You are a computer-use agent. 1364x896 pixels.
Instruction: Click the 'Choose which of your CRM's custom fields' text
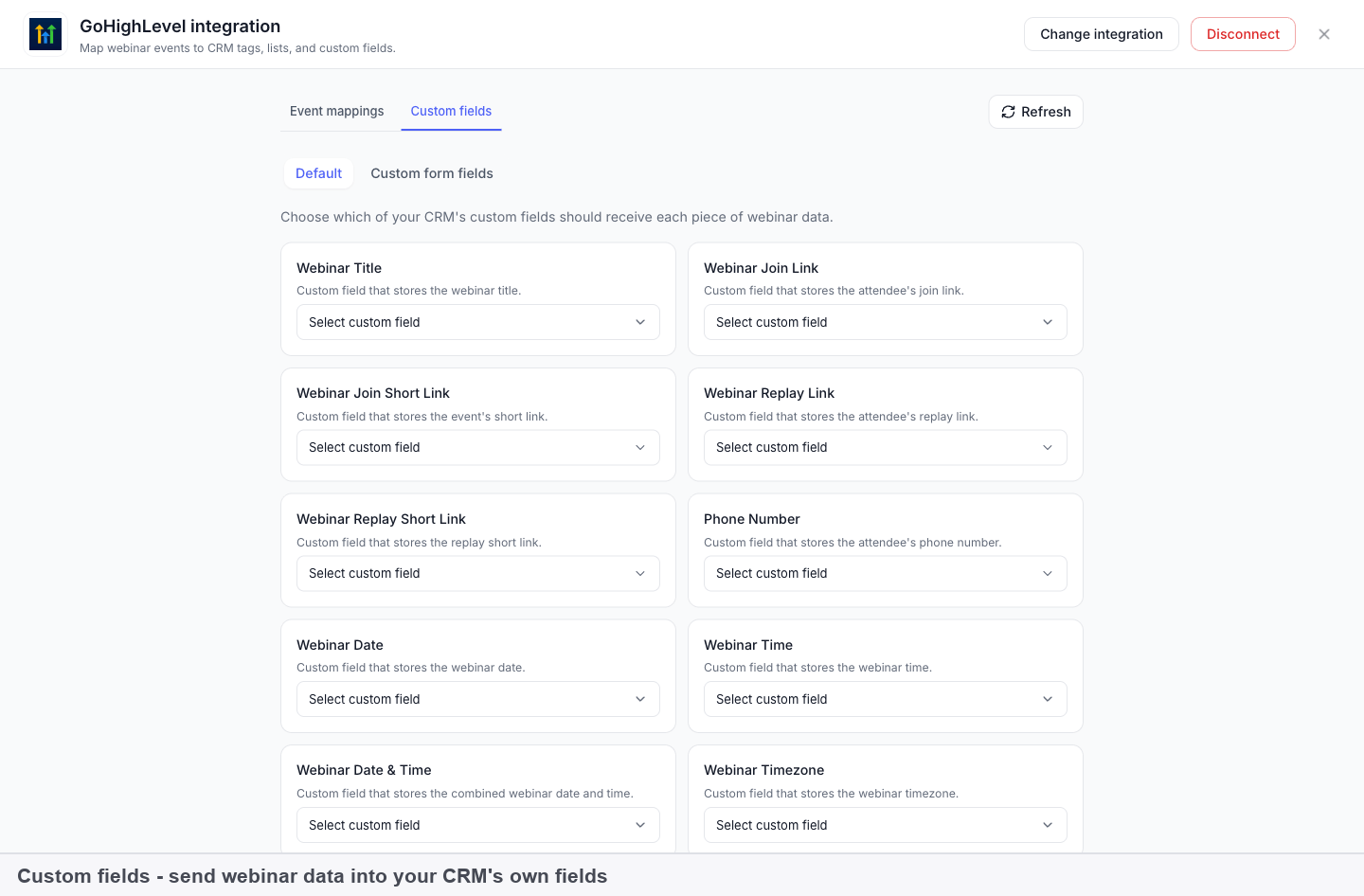[x=557, y=217]
